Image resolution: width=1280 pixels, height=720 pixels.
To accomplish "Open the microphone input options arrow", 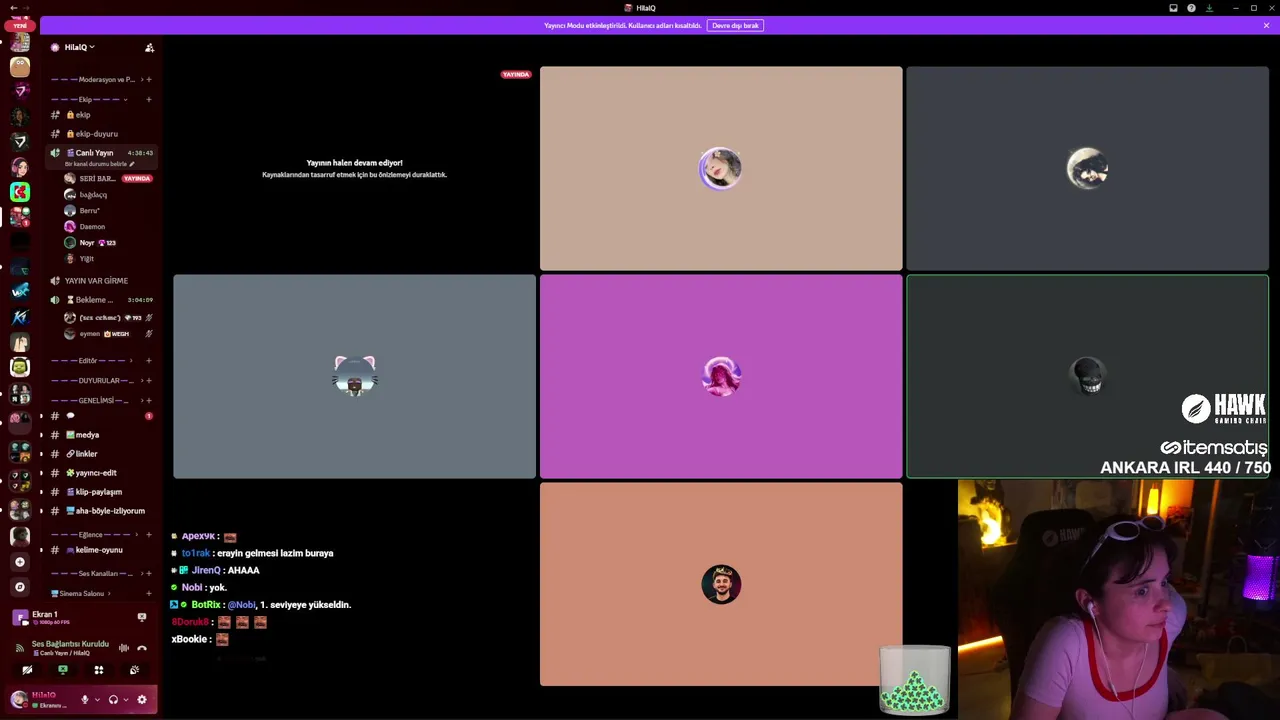I will [x=97, y=700].
